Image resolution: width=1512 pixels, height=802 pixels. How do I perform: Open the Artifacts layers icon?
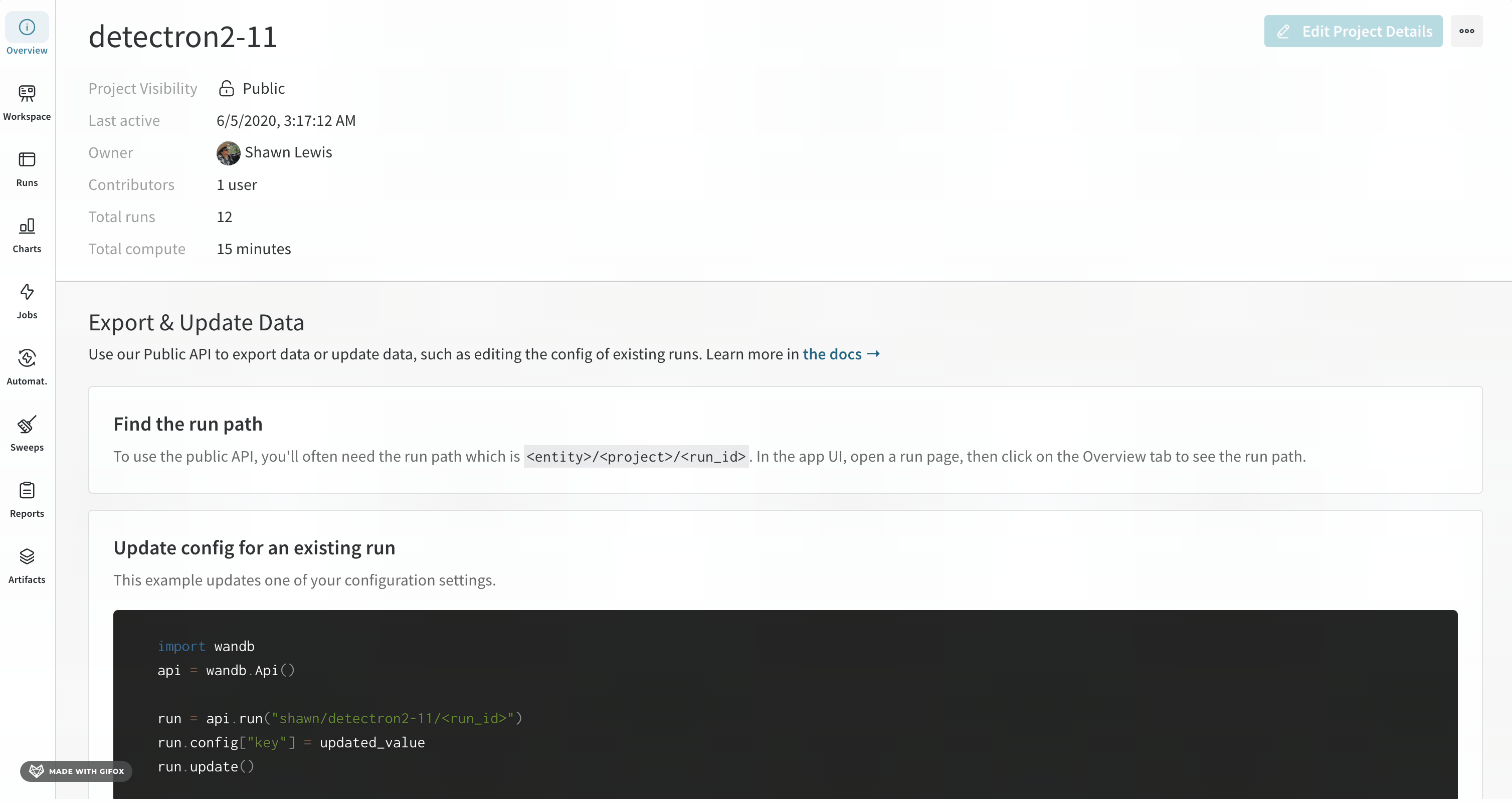[27, 557]
